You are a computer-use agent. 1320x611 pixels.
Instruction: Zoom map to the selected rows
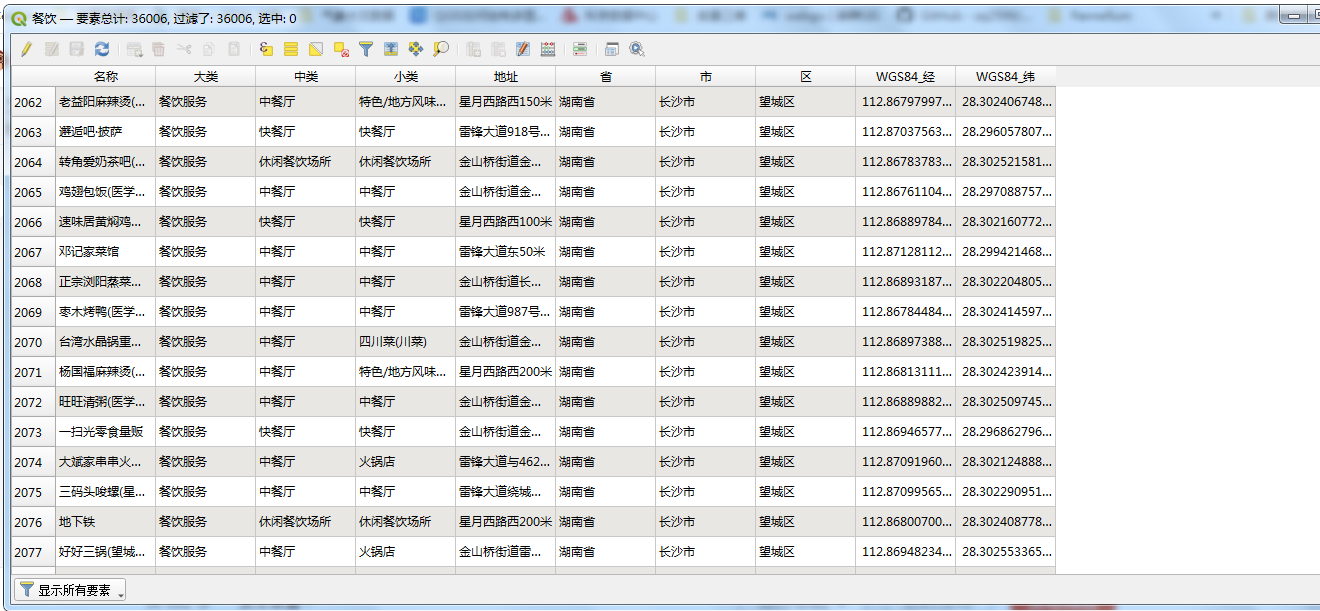pyautogui.click(x=441, y=49)
